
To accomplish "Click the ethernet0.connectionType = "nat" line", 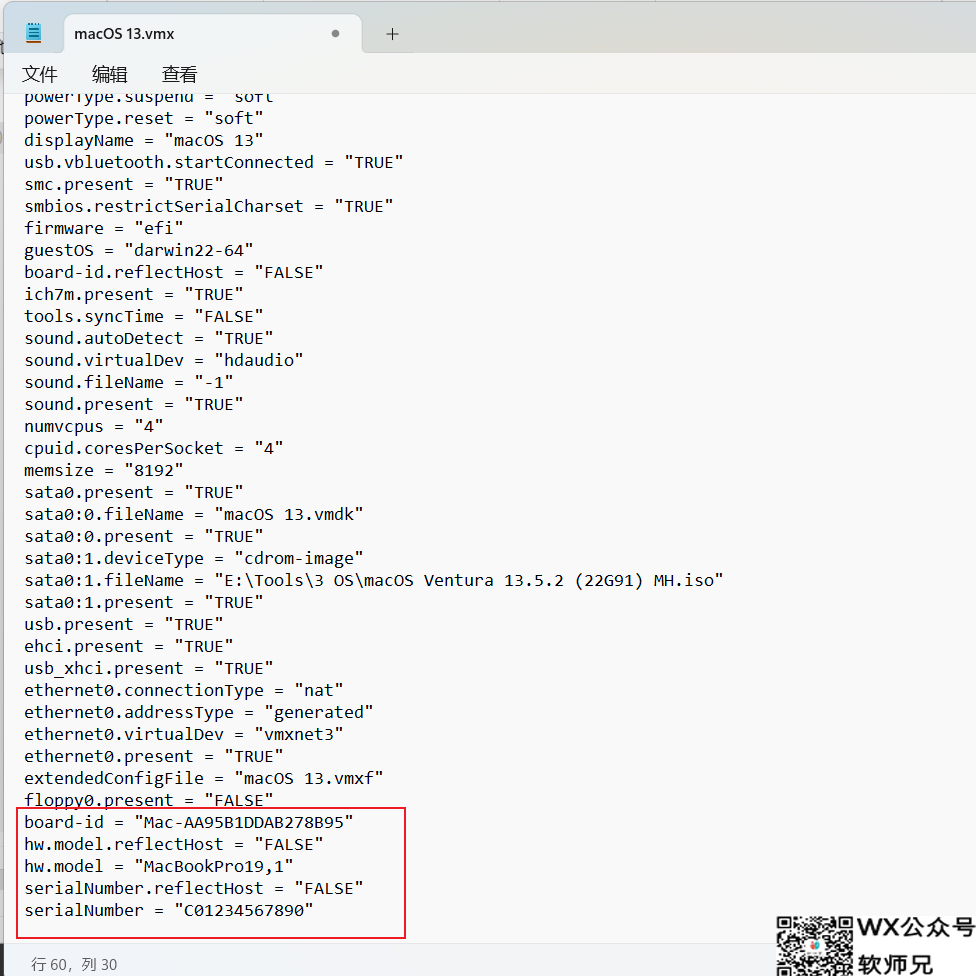I will 184,690.
